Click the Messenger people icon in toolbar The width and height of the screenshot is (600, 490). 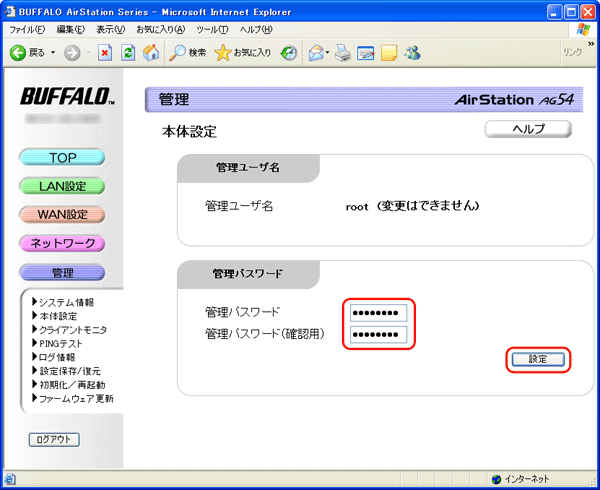click(x=411, y=52)
